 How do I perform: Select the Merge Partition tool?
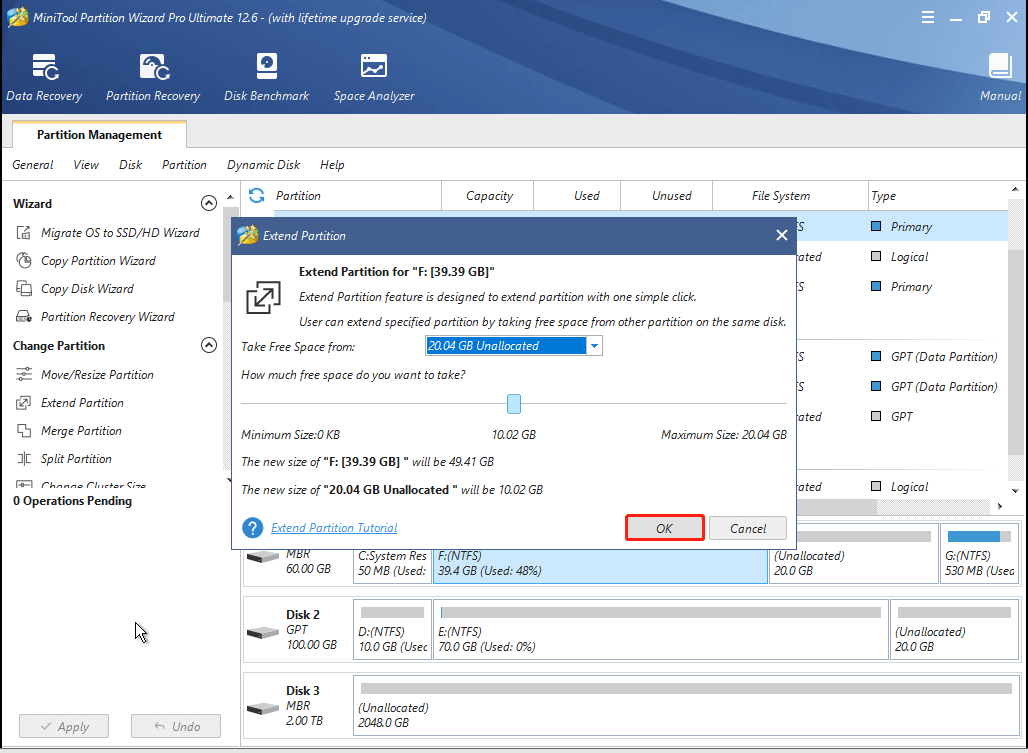click(x=82, y=430)
